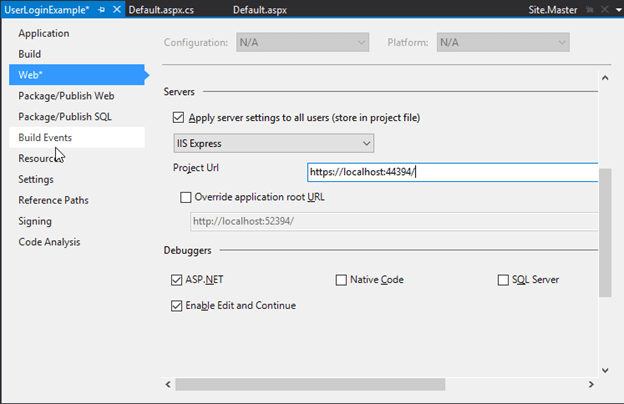Close the UserLoginExample tab
This screenshot has height=404, width=624.
pyautogui.click(x=117, y=9)
